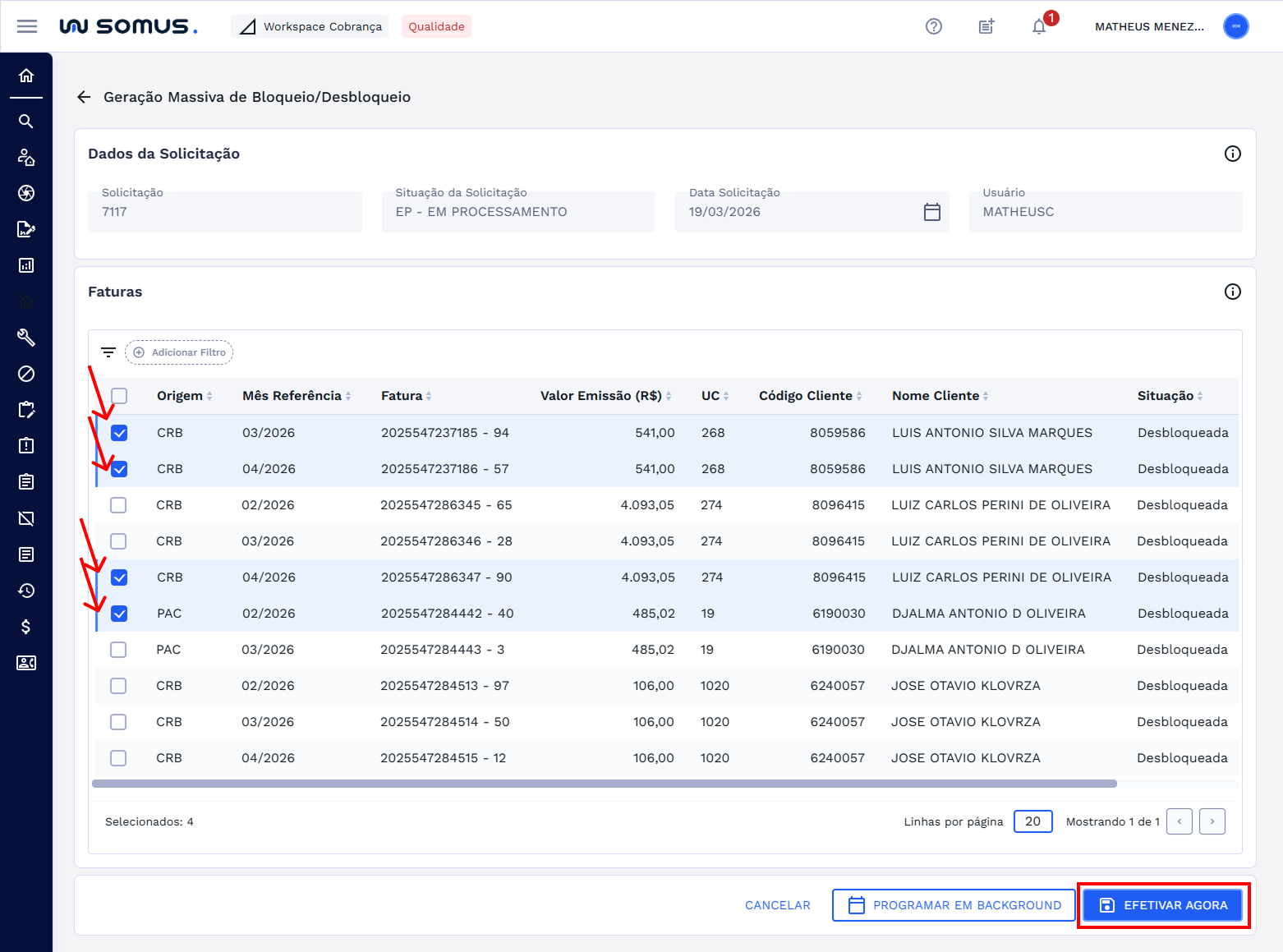
Task: Toggle the select-all checkbox in the table header
Action: 119,396
